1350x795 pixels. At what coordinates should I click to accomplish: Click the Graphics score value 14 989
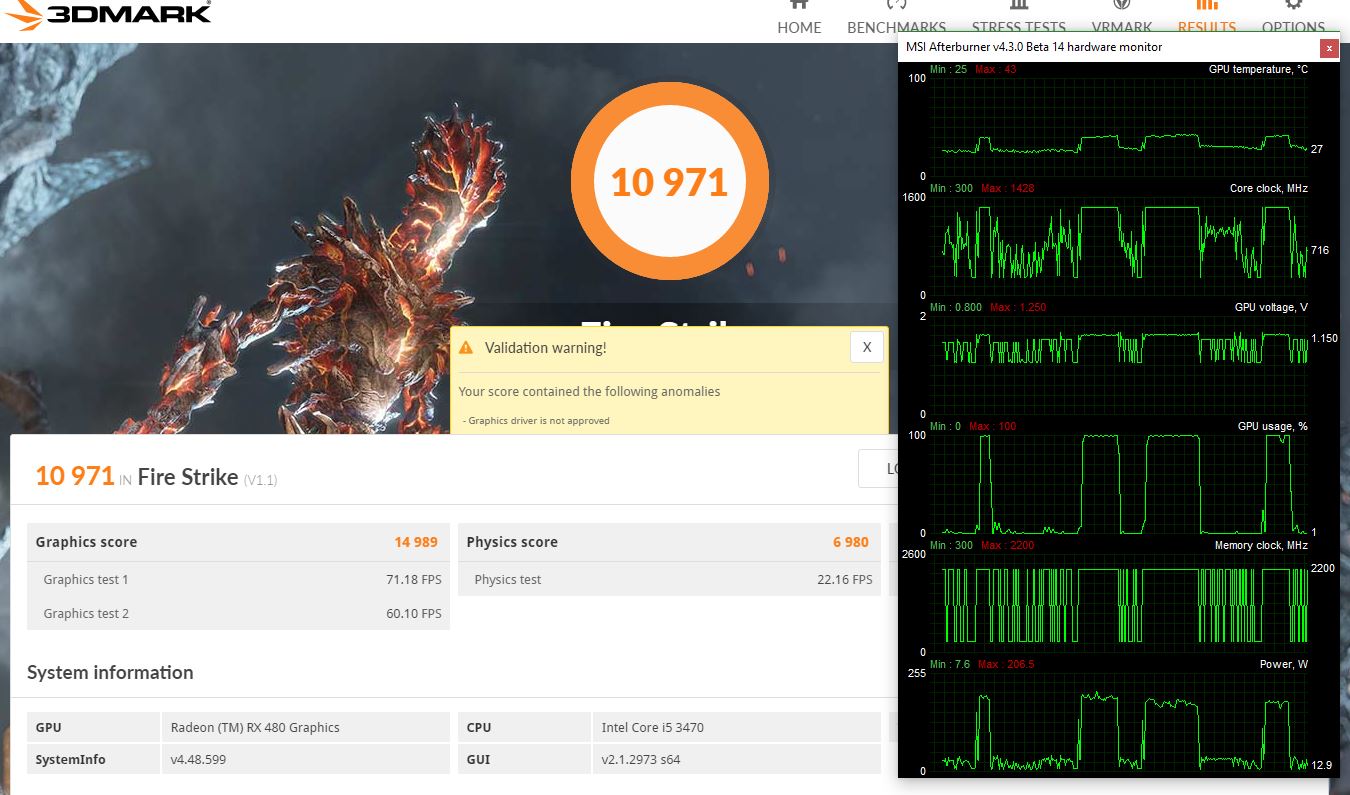(416, 542)
